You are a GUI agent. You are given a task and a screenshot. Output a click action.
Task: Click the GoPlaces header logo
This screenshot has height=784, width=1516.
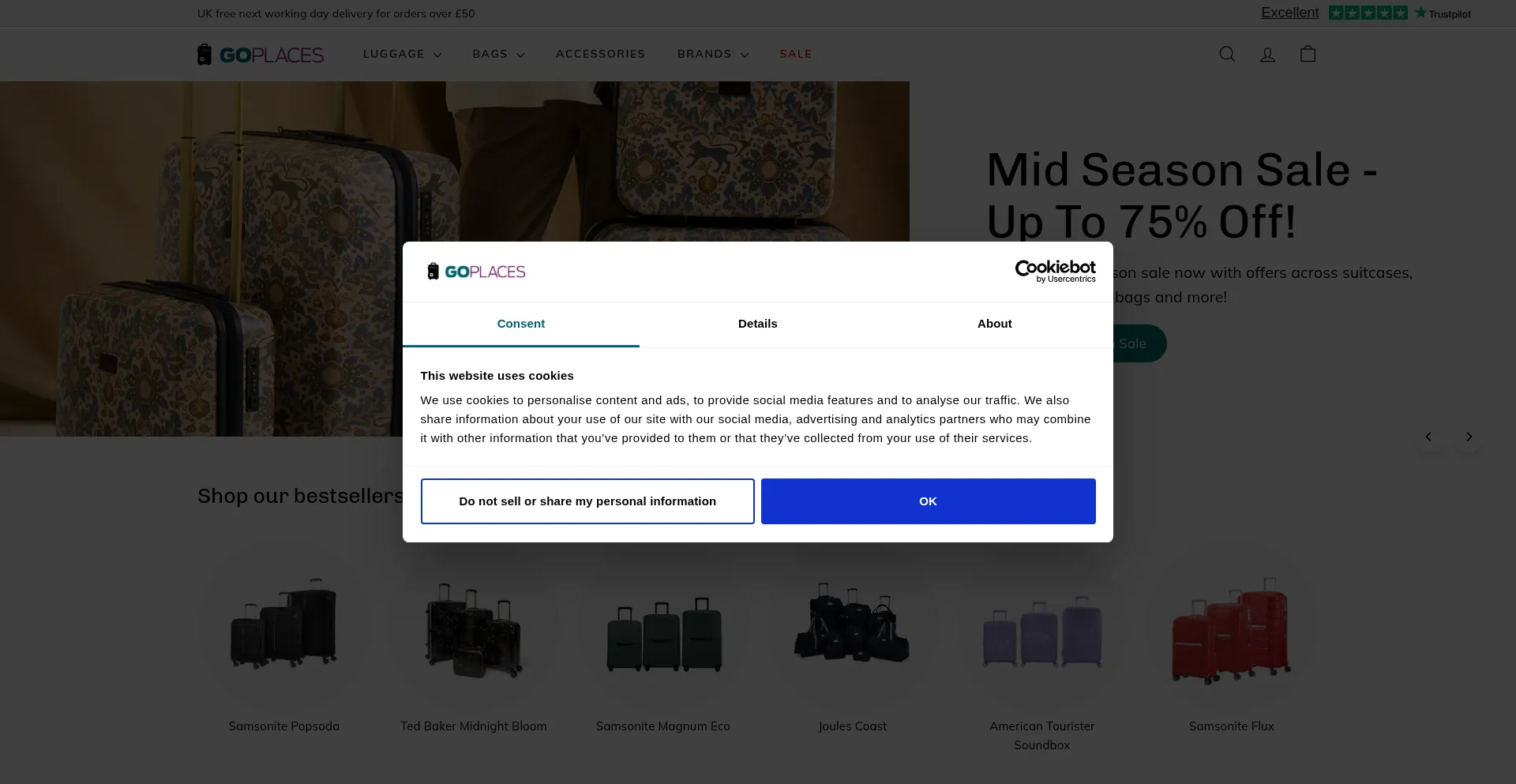pyautogui.click(x=261, y=54)
